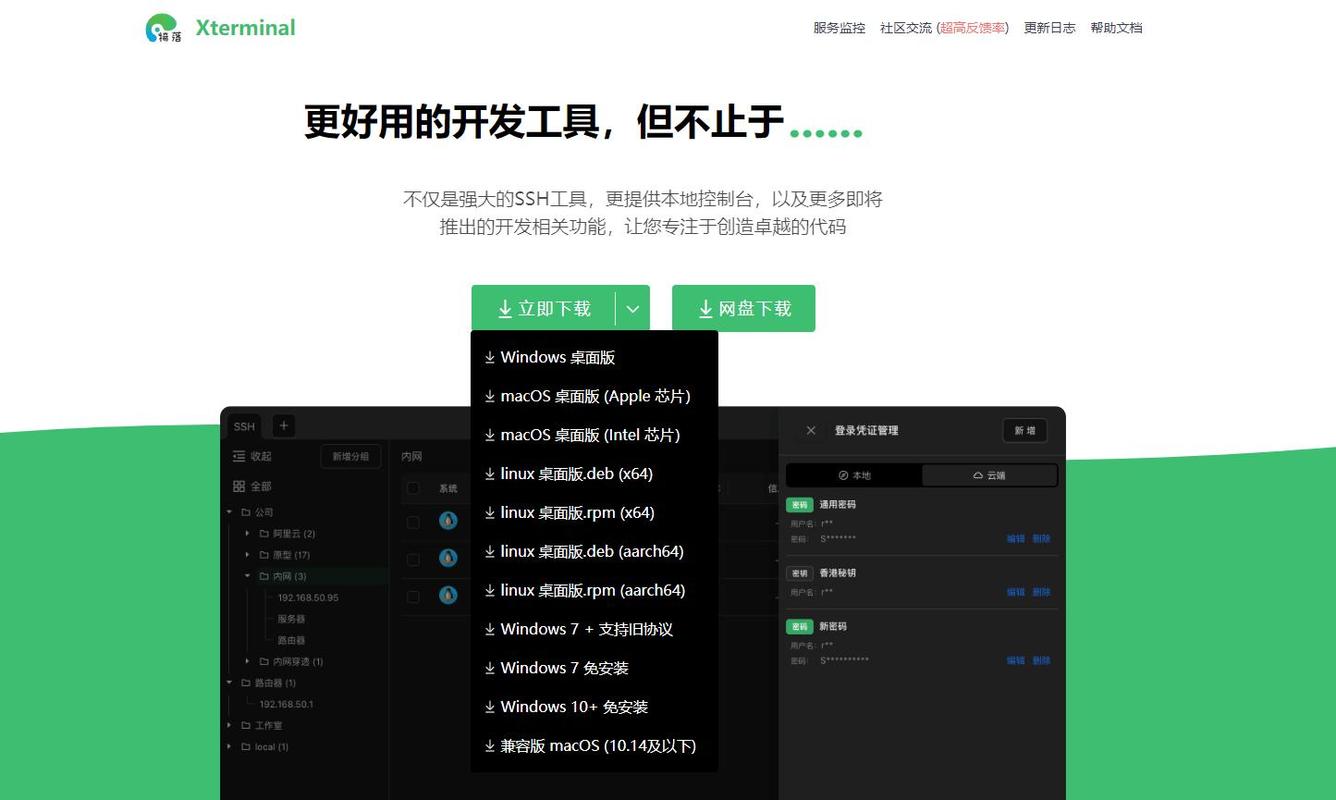The width and height of the screenshot is (1336, 800).
Task: Click the + icon to add a new tab
Action: pyautogui.click(x=283, y=426)
